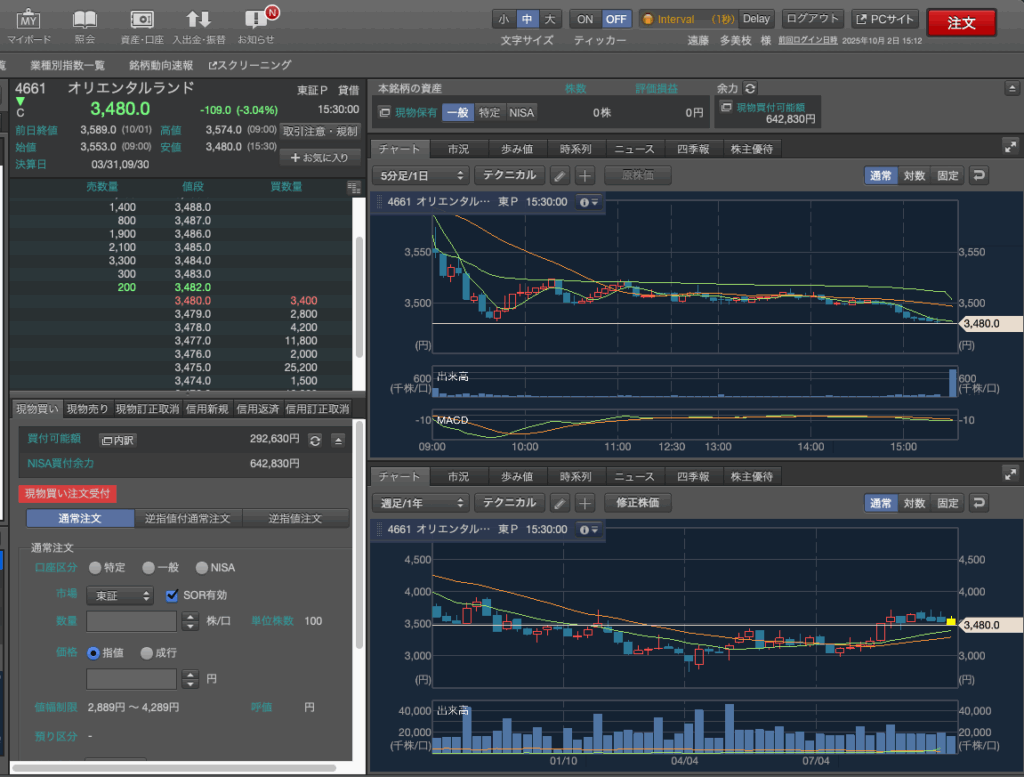Screen dimensions: 1024x777
Task: Refresh the 余力 buying power
Action: tap(751, 89)
